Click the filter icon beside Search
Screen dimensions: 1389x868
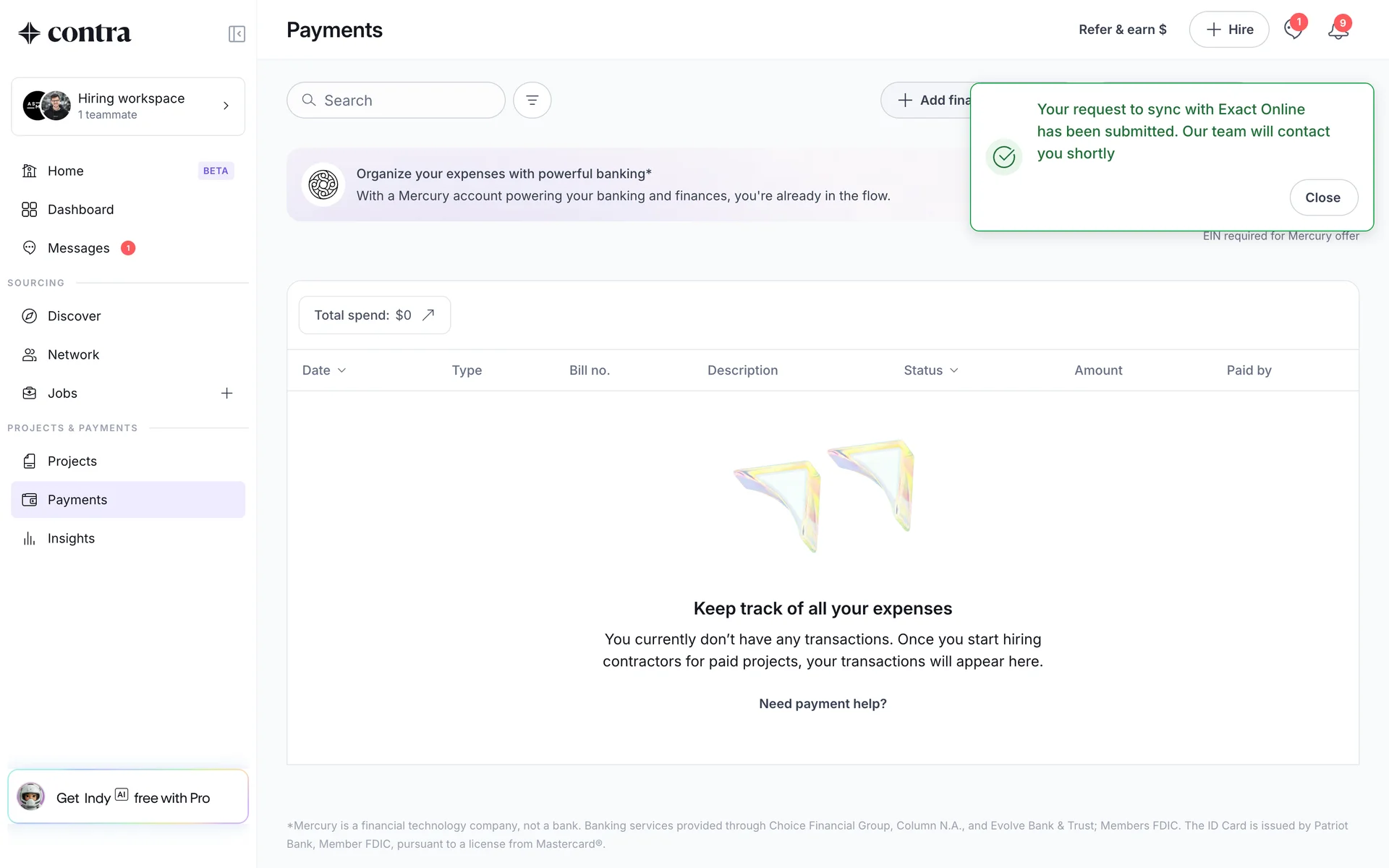[532, 101]
